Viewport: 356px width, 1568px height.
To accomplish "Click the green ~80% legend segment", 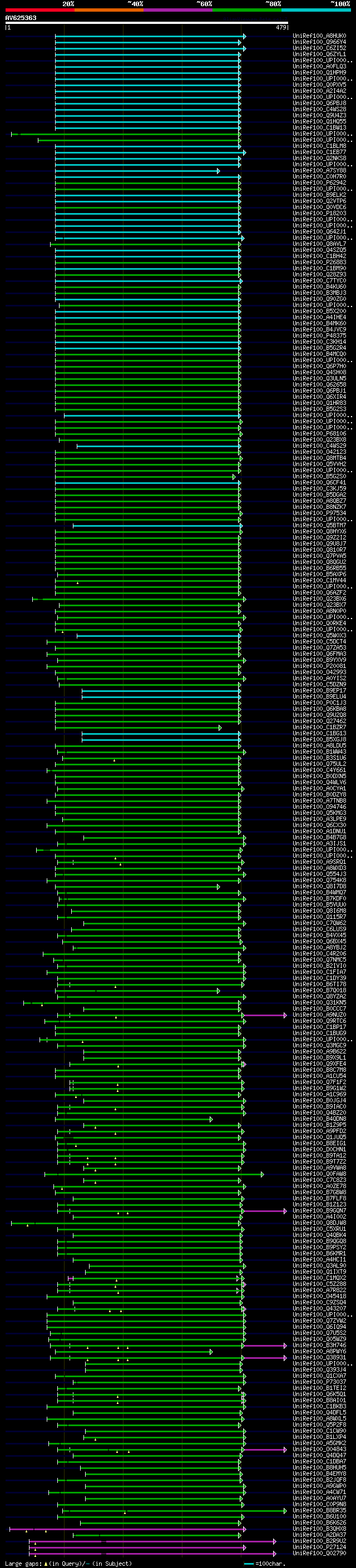I will click(246, 10).
